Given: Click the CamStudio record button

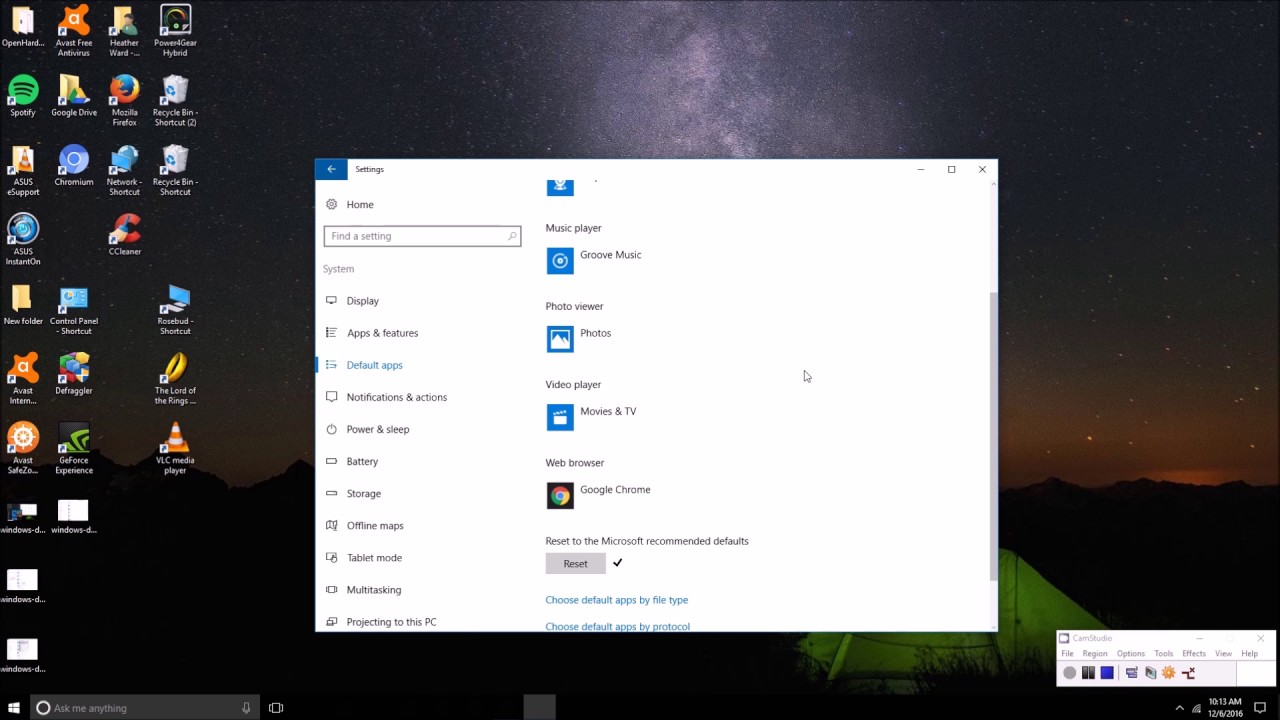Looking at the screenshot, I should coord(1070,673).
